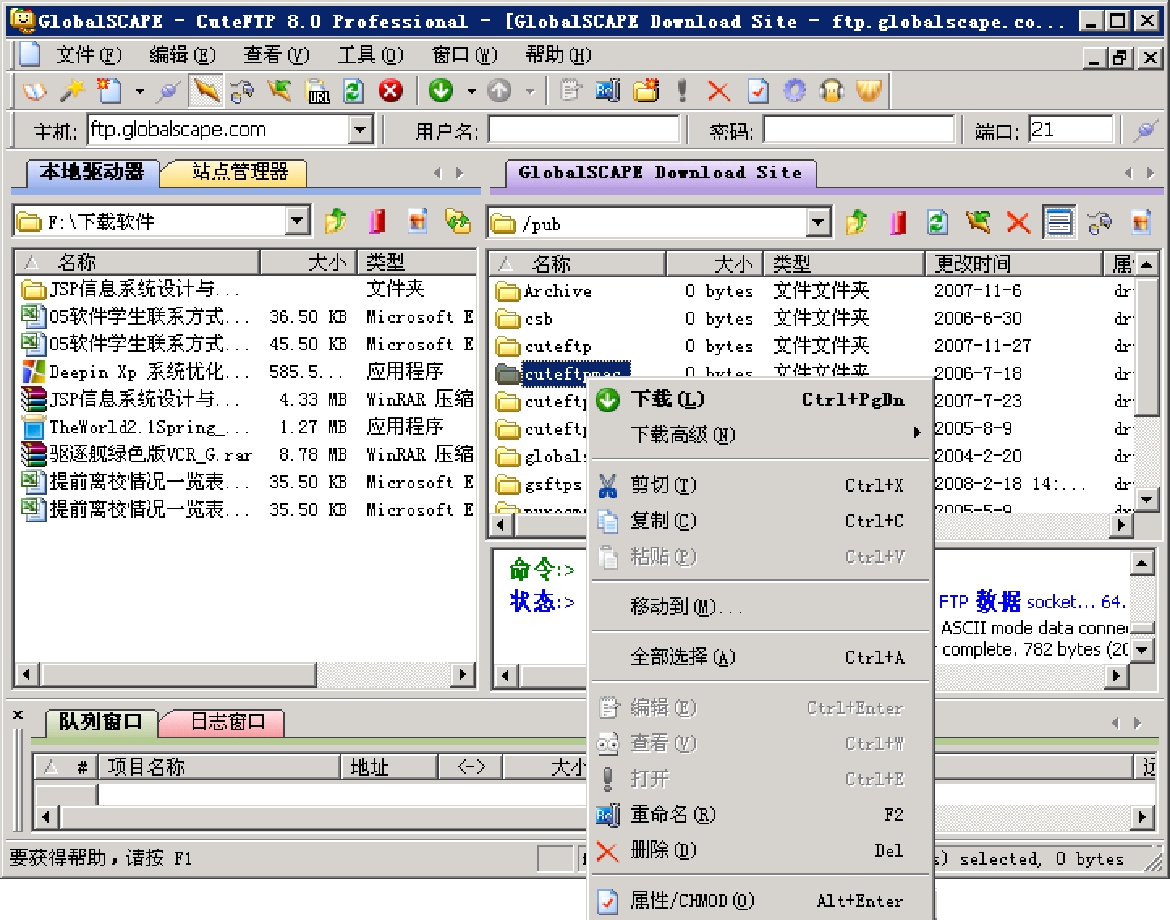The height and width of the screenshot is (920, 1170).
Task: Open the 下载高级 submenu
Action: coord(761,434)
